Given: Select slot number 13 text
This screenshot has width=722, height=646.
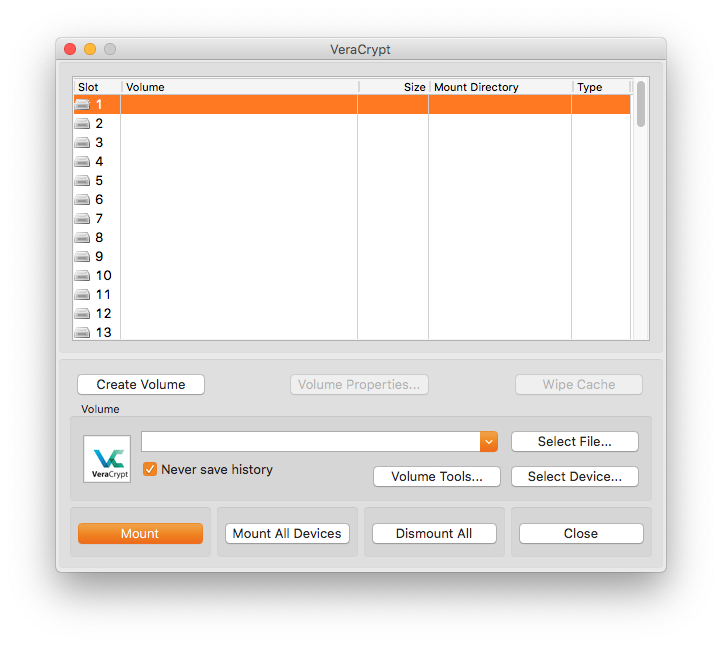Looking at the screenshot, I should pos(104,332).
